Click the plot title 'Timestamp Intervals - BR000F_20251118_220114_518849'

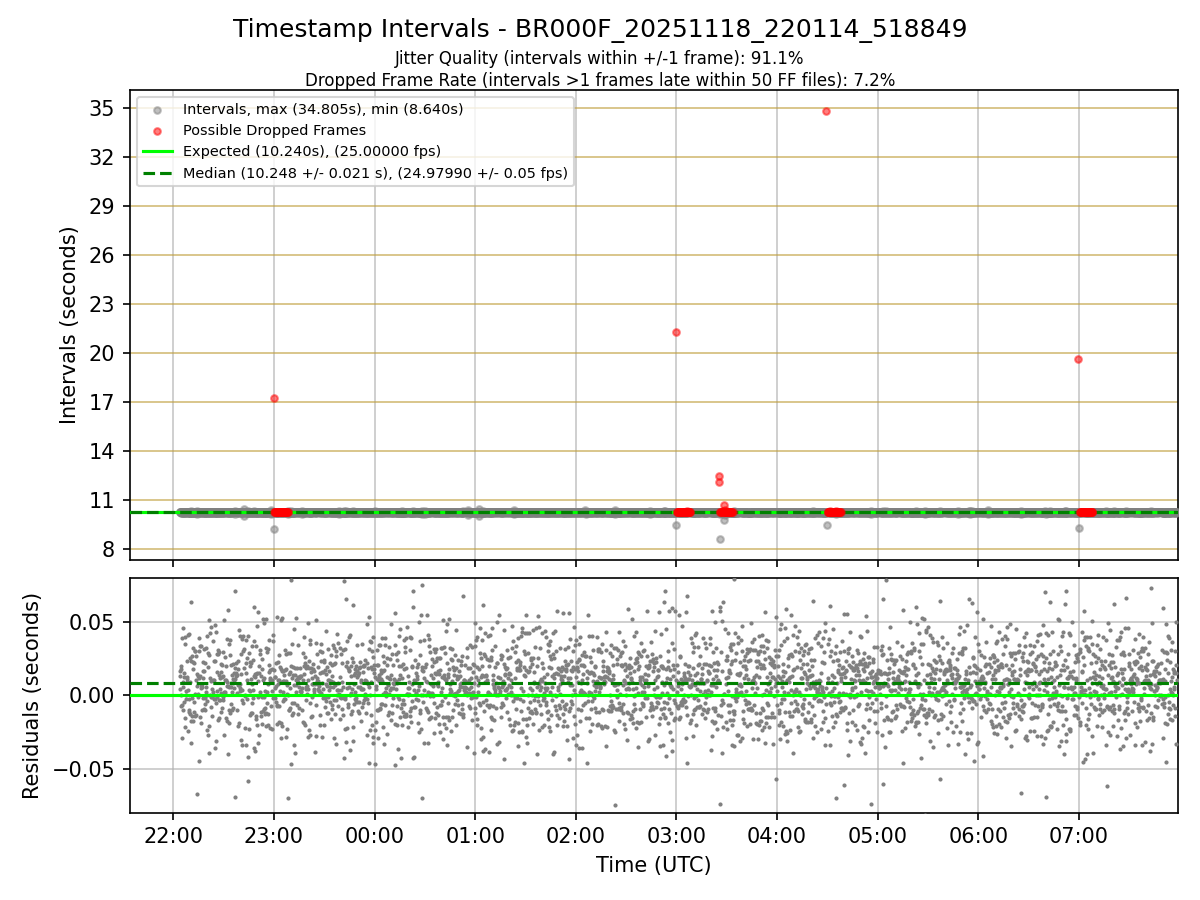[x=600, y=29]
